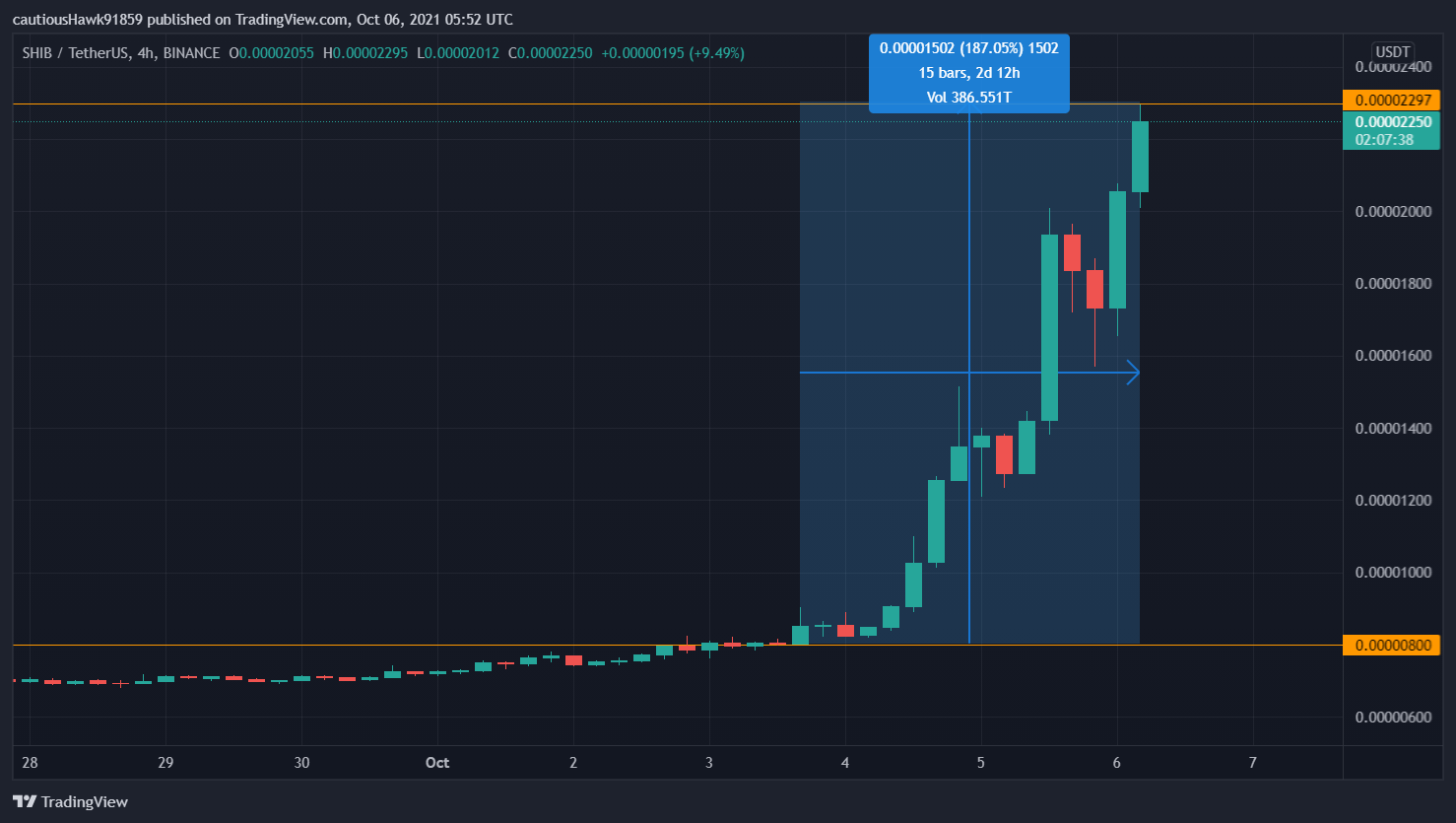Click the white horizontal line at 0.00002297
This screenshot has width=1456, height=823.
point(394,103)
